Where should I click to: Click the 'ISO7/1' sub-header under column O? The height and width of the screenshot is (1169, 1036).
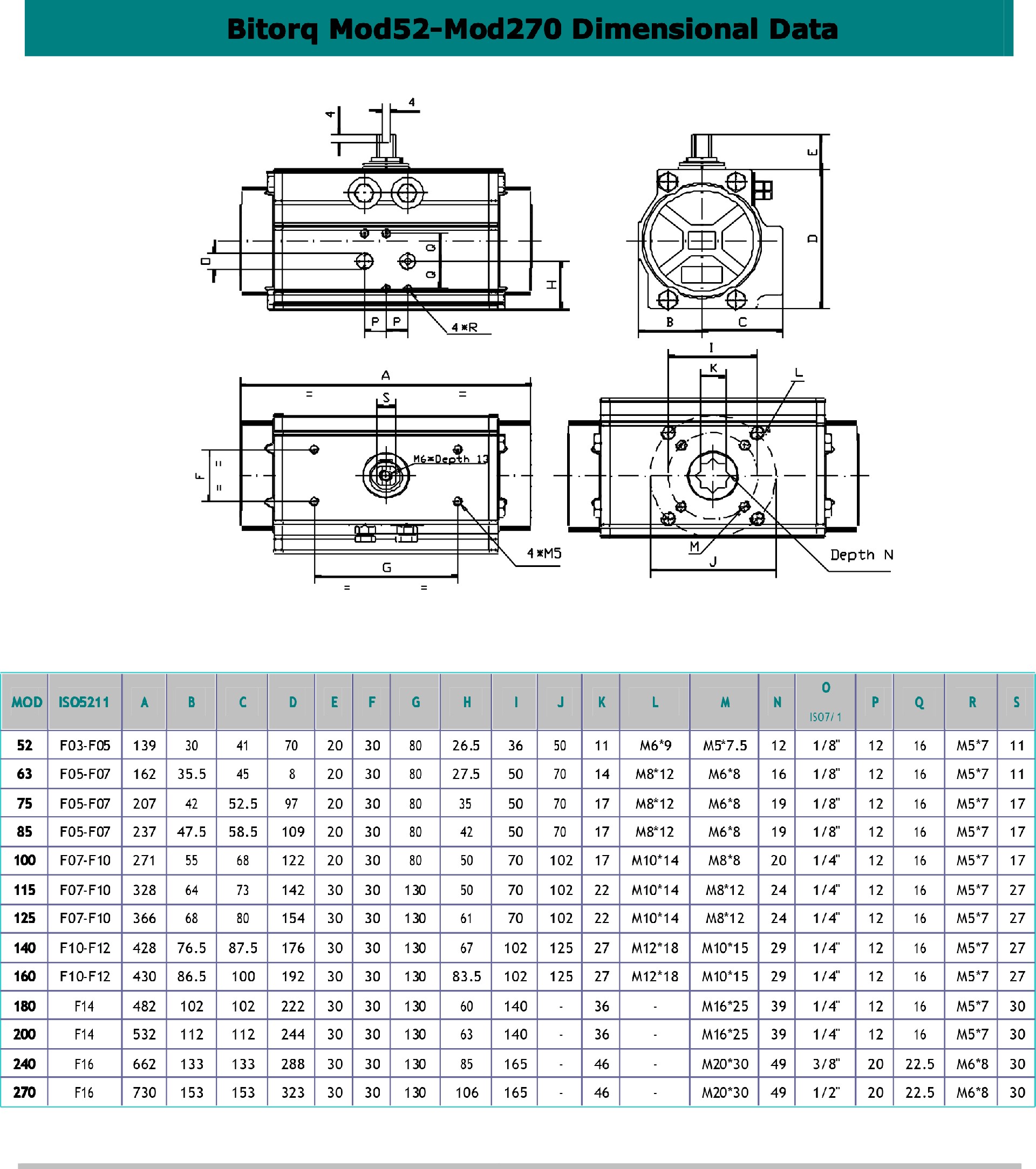pyautogui.click(x=826, y=717)
